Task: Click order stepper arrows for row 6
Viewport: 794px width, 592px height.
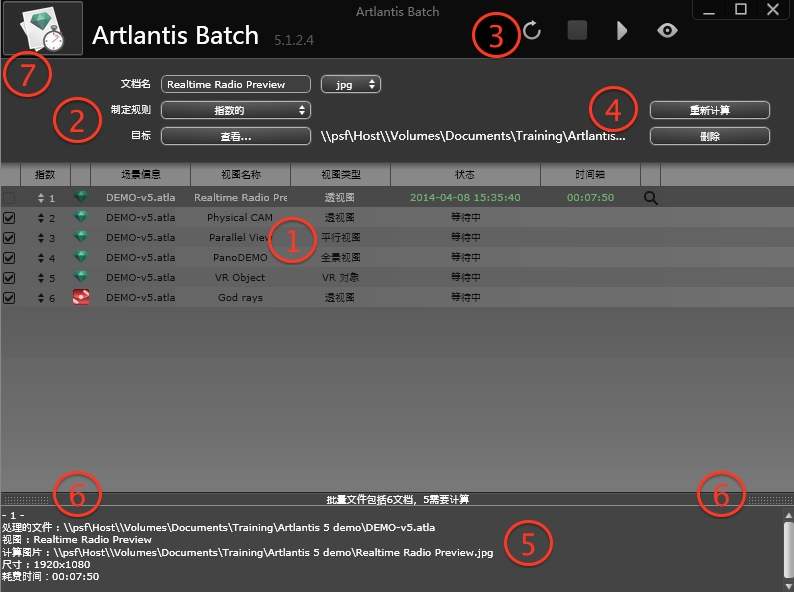Action: click(41, 298)
